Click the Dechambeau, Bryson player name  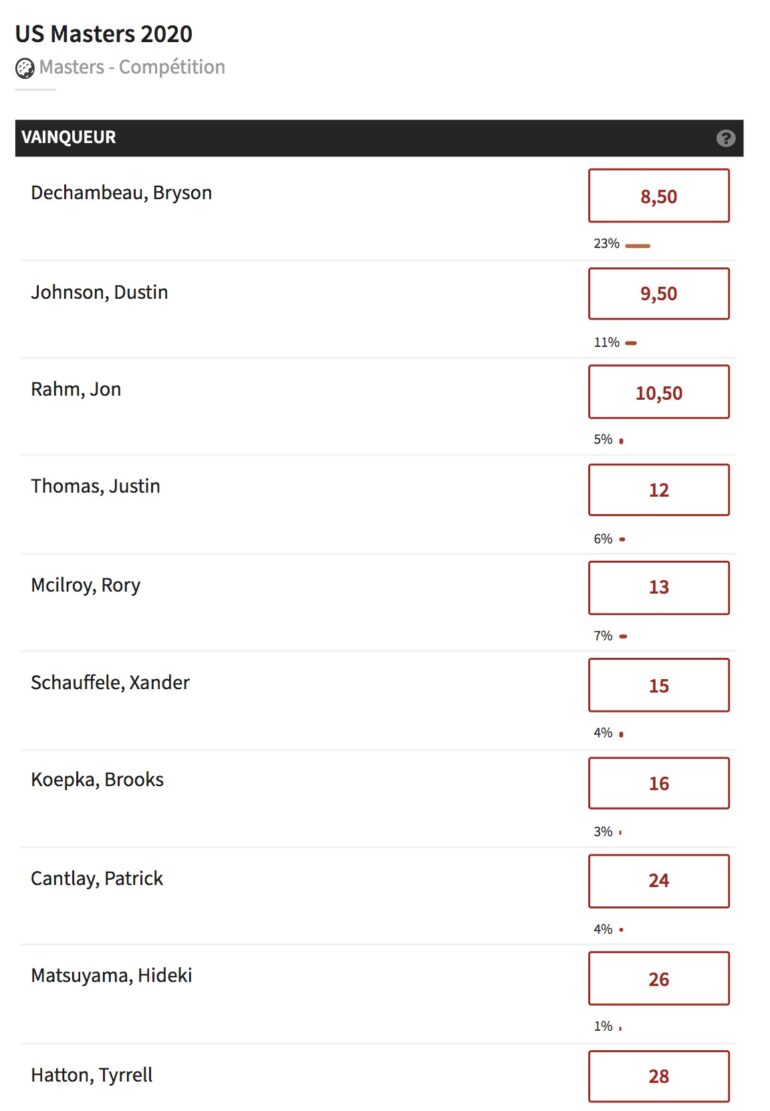pyautogui.click(x=121, y=193)
